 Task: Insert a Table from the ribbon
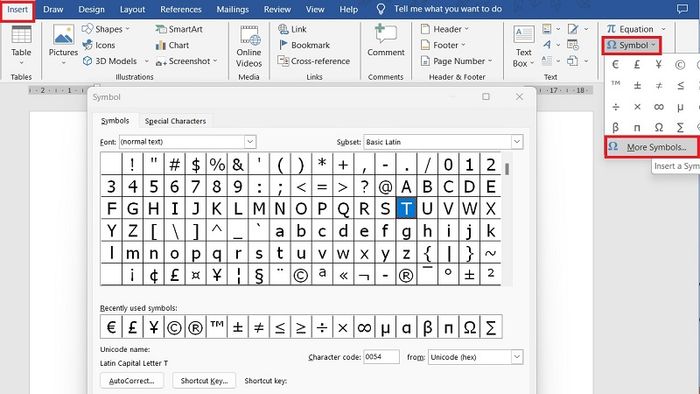[x=21, y=35]
